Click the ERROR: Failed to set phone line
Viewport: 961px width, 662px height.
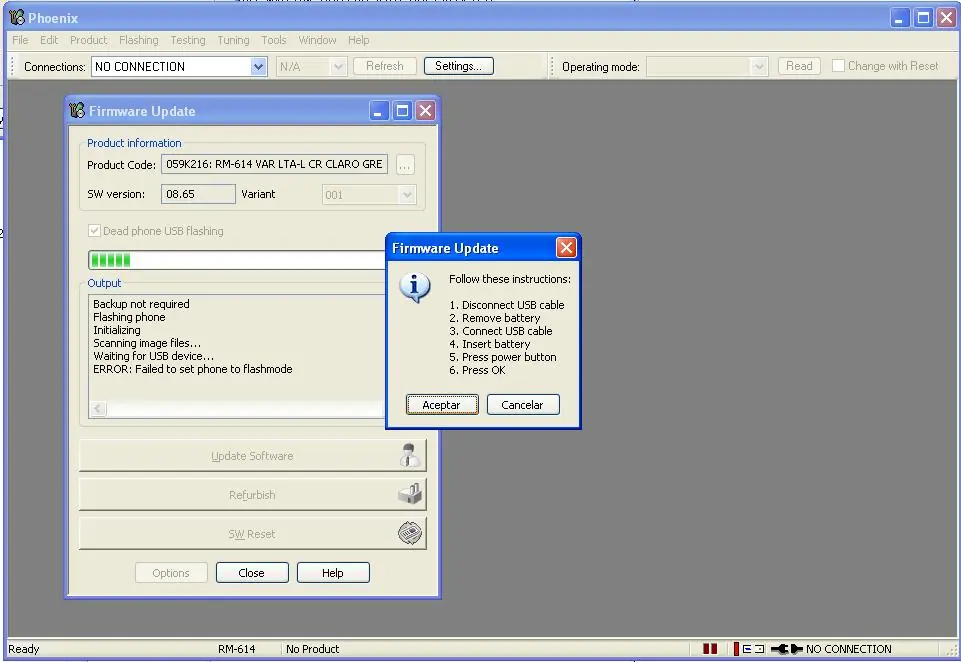[192, 369]
